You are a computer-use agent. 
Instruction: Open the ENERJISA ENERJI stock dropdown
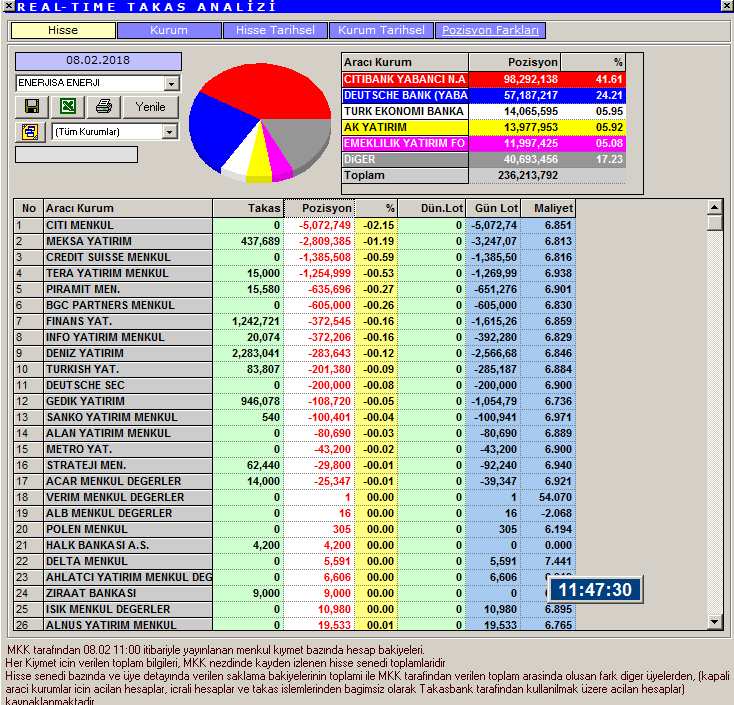(x=171, y=84)
